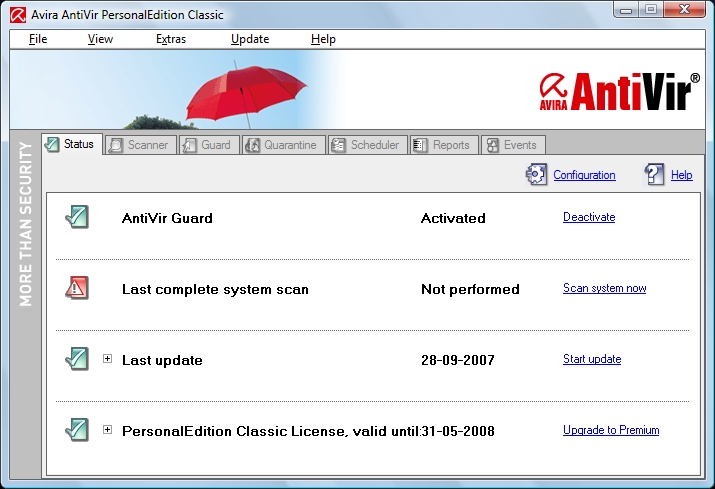
Task: Expand the Last update details
Action: [x=108, y=359]
